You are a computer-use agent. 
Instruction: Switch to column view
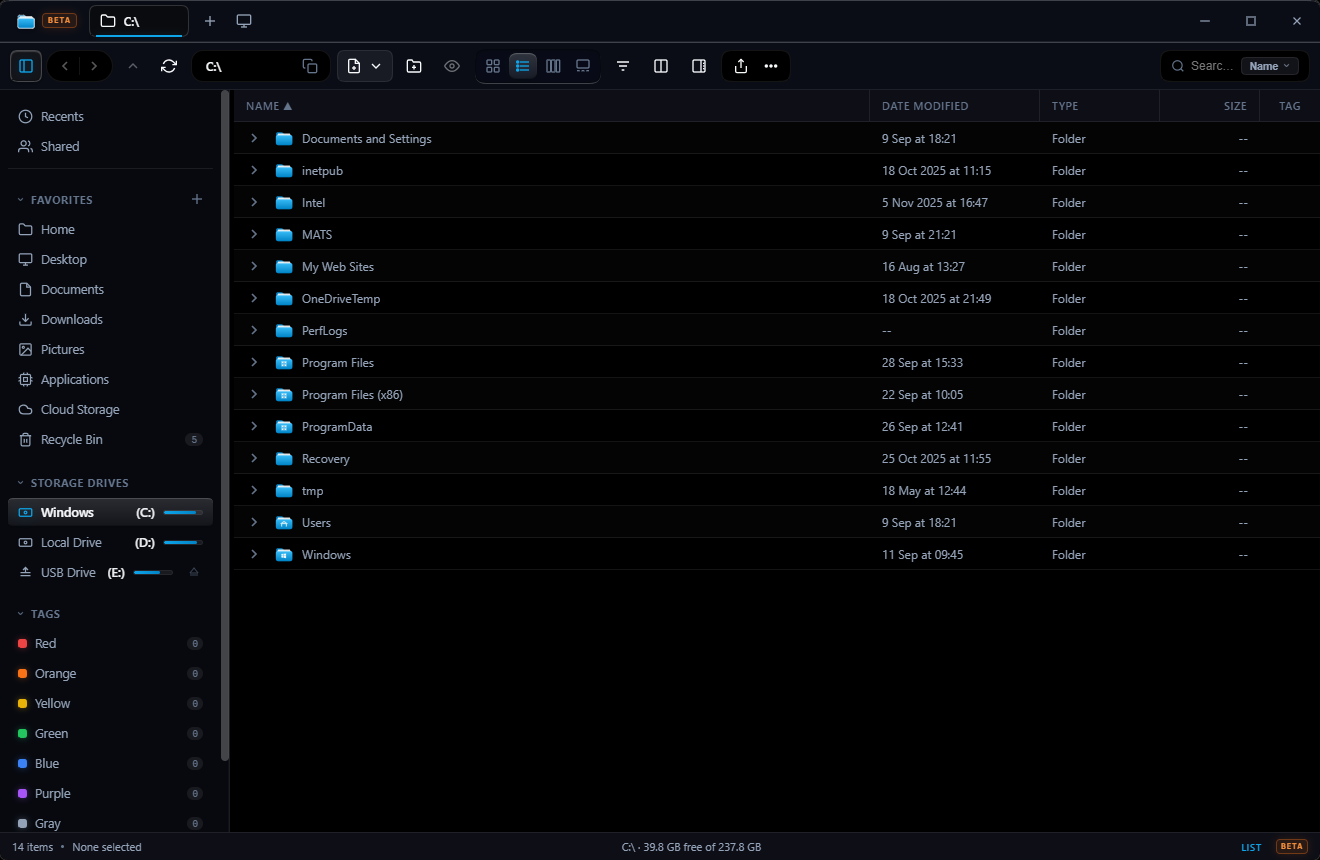tap(553, 66)
